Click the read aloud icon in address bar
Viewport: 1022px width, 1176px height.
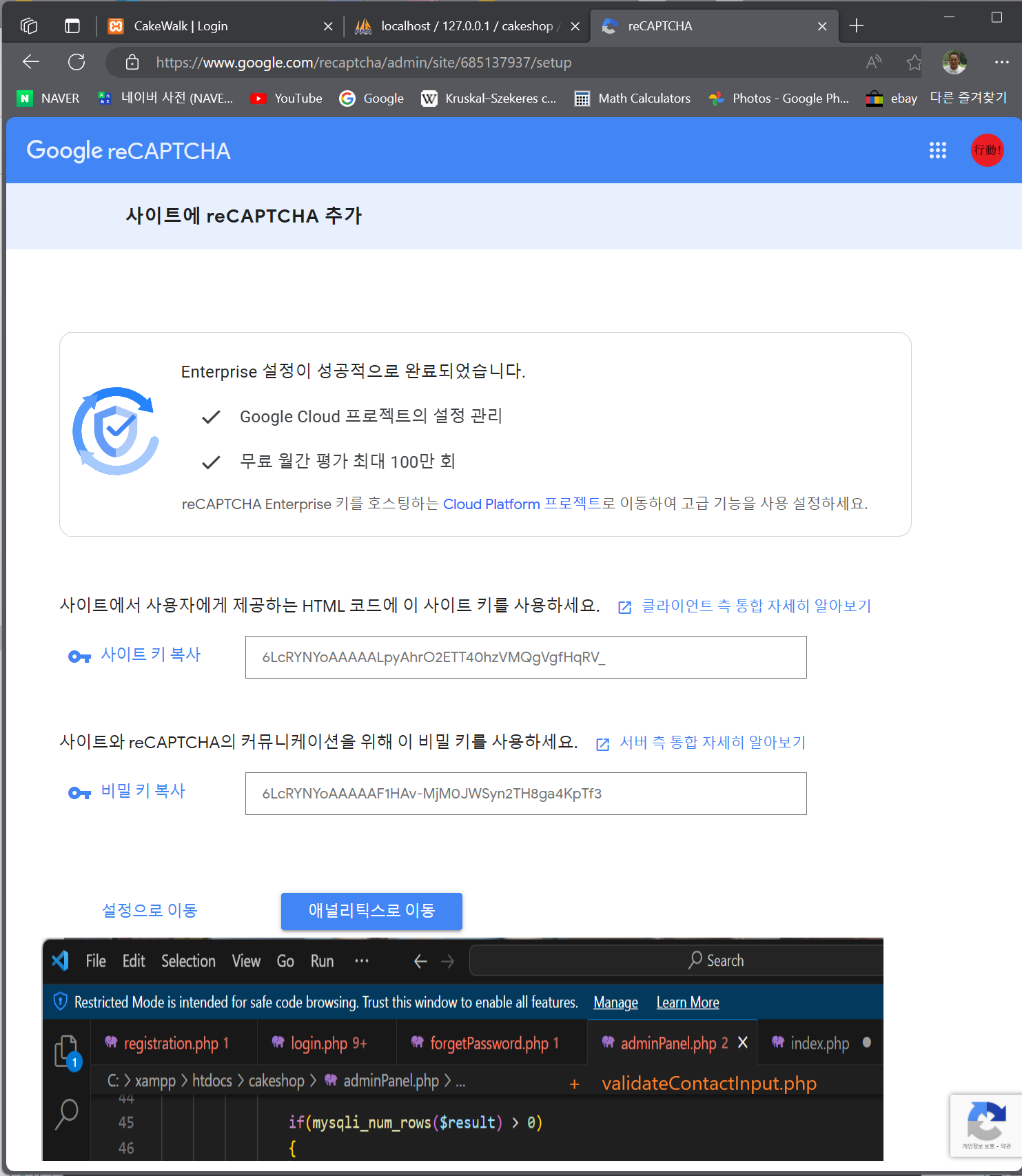874,63
